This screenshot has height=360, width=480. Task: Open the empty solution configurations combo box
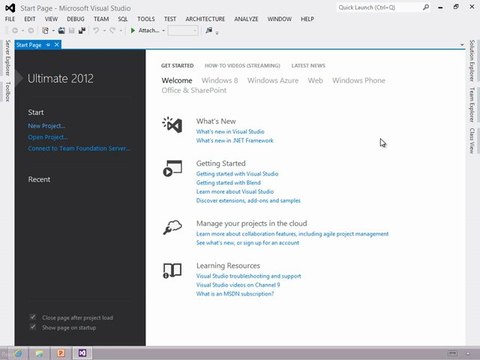click(x=183, y=31)
